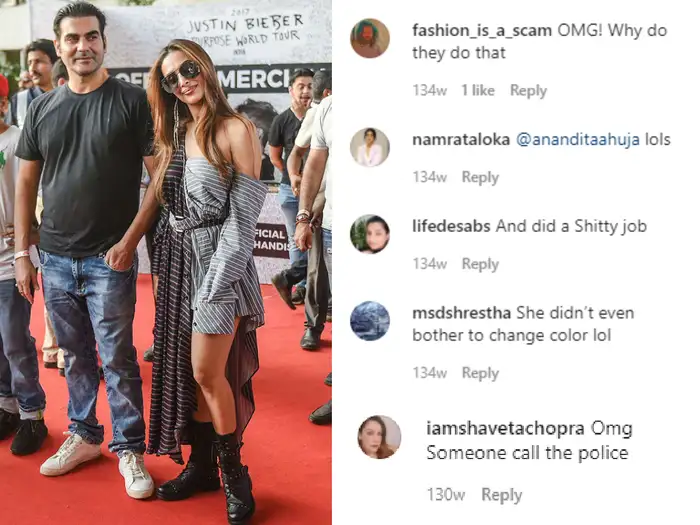Reply to msdshrestha's comment
This screenshot has height=525, width=700.
click(480, 373)
